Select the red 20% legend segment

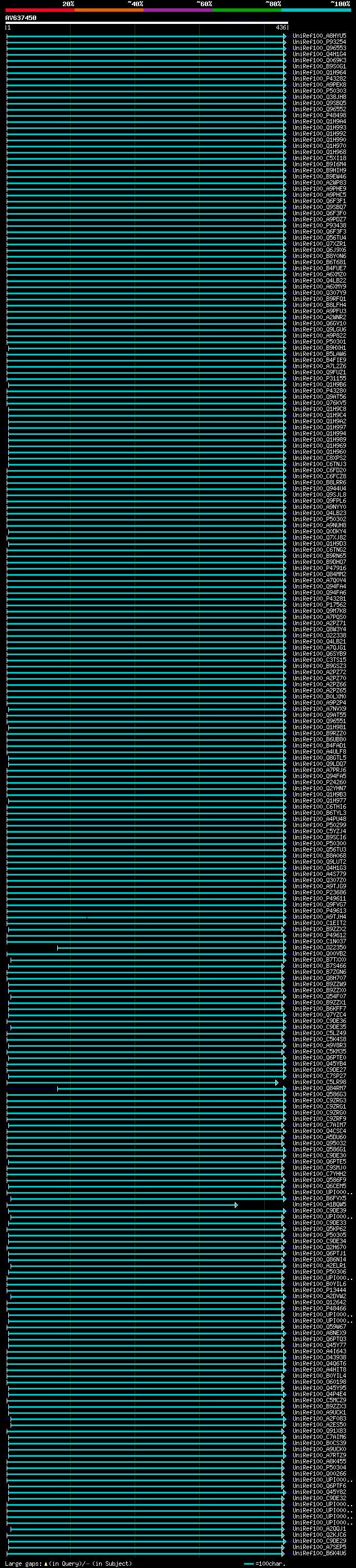[39, 10]
